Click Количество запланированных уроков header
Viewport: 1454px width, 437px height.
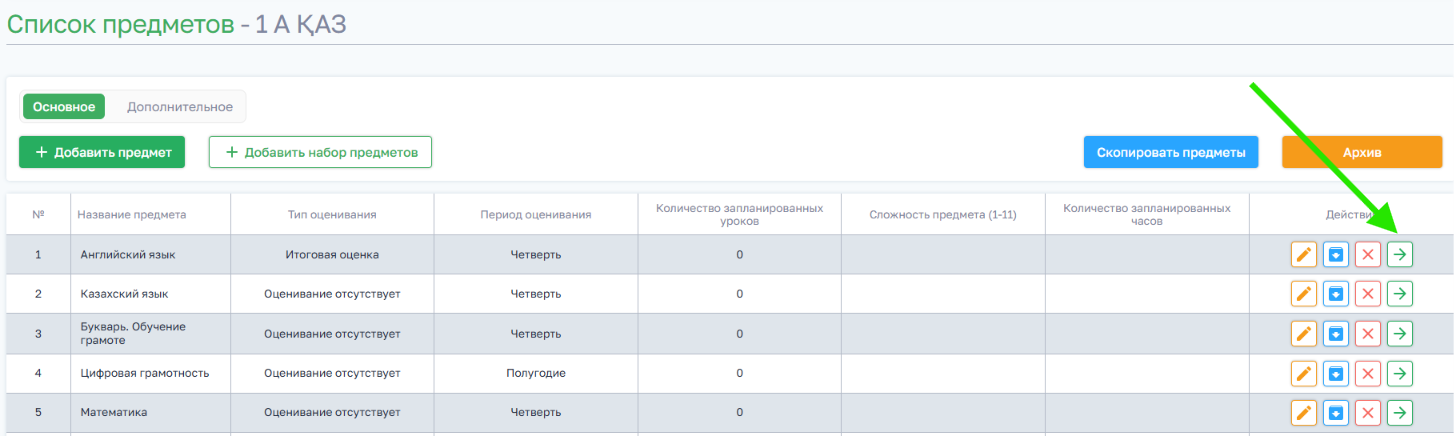pos(740,214)
